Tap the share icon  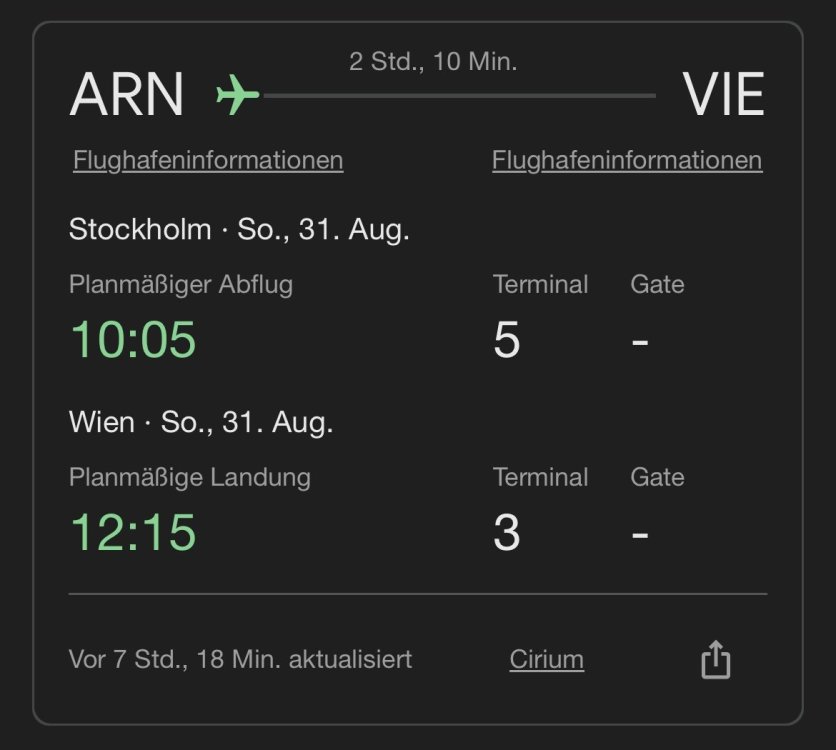[715, 660]
